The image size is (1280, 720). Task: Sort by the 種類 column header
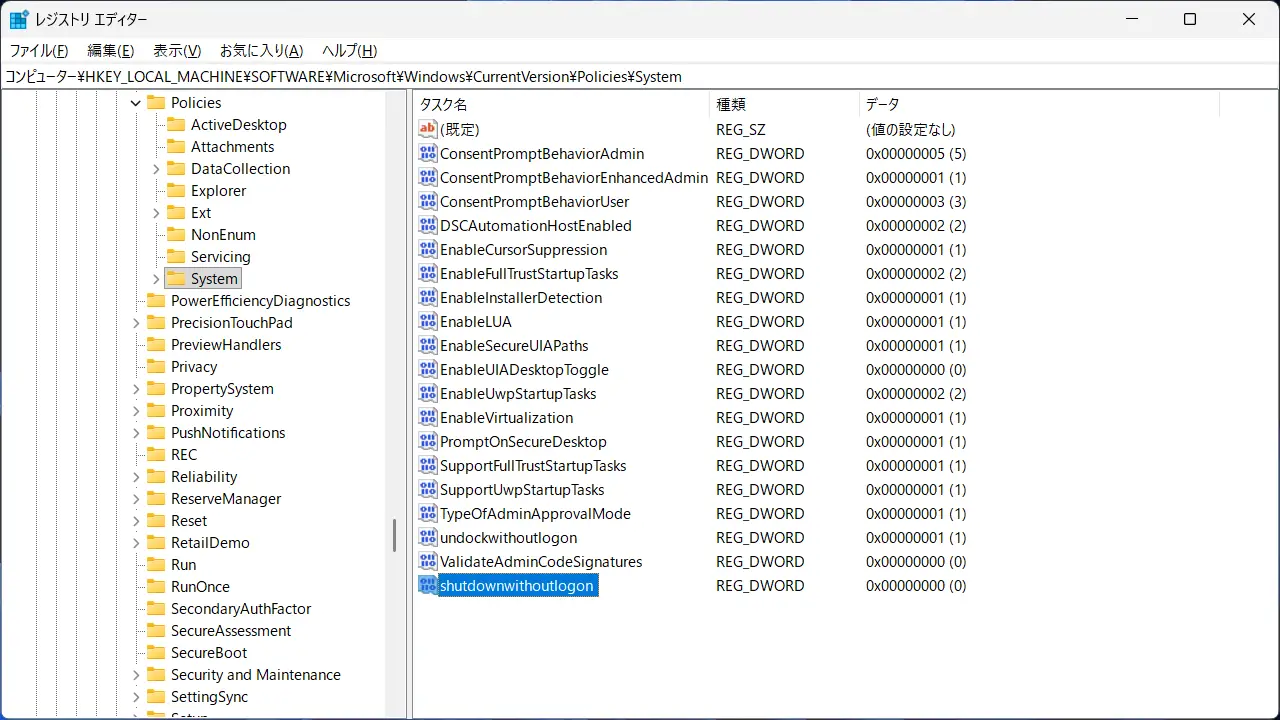click(784, 104)
